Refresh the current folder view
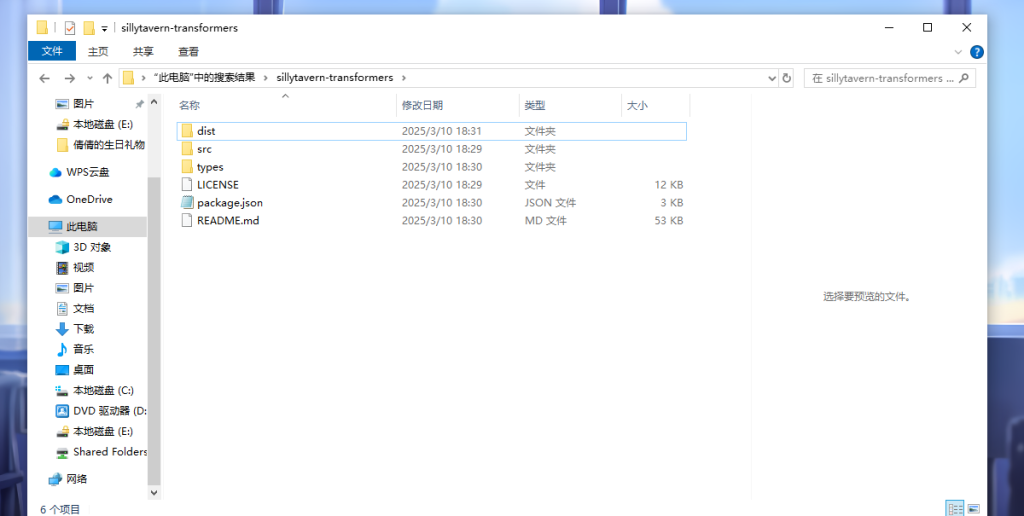This screenshot has width=1024, height=516. 787,78
